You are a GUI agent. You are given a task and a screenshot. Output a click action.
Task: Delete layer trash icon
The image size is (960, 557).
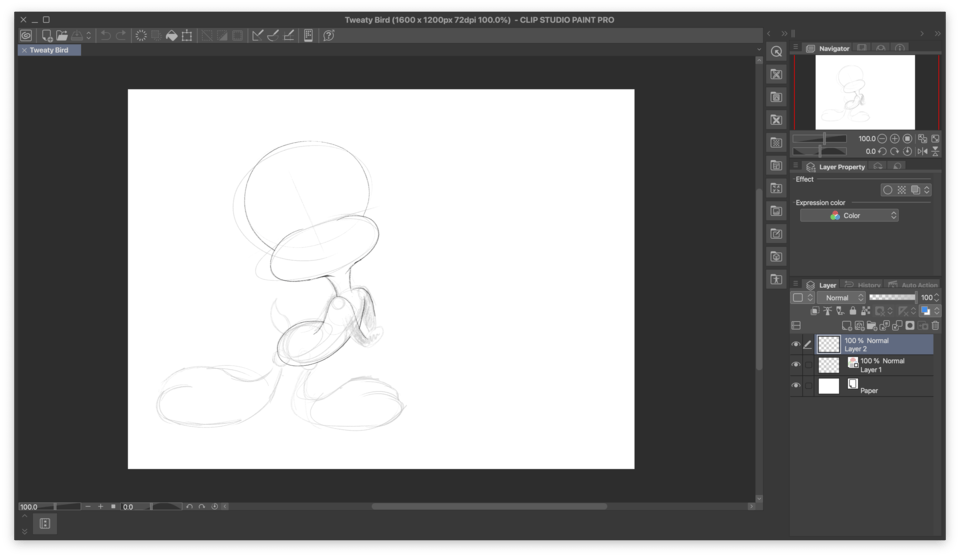(935, 326)
